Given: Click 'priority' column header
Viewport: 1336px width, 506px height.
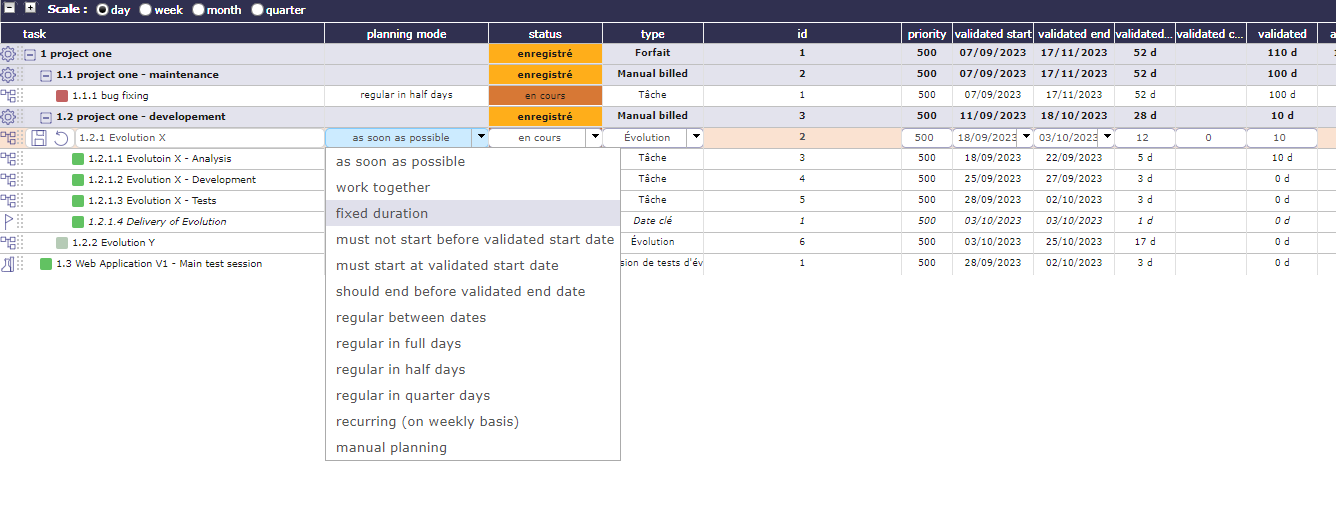Looking at the screenshot, I should click(x=927, y=34).
